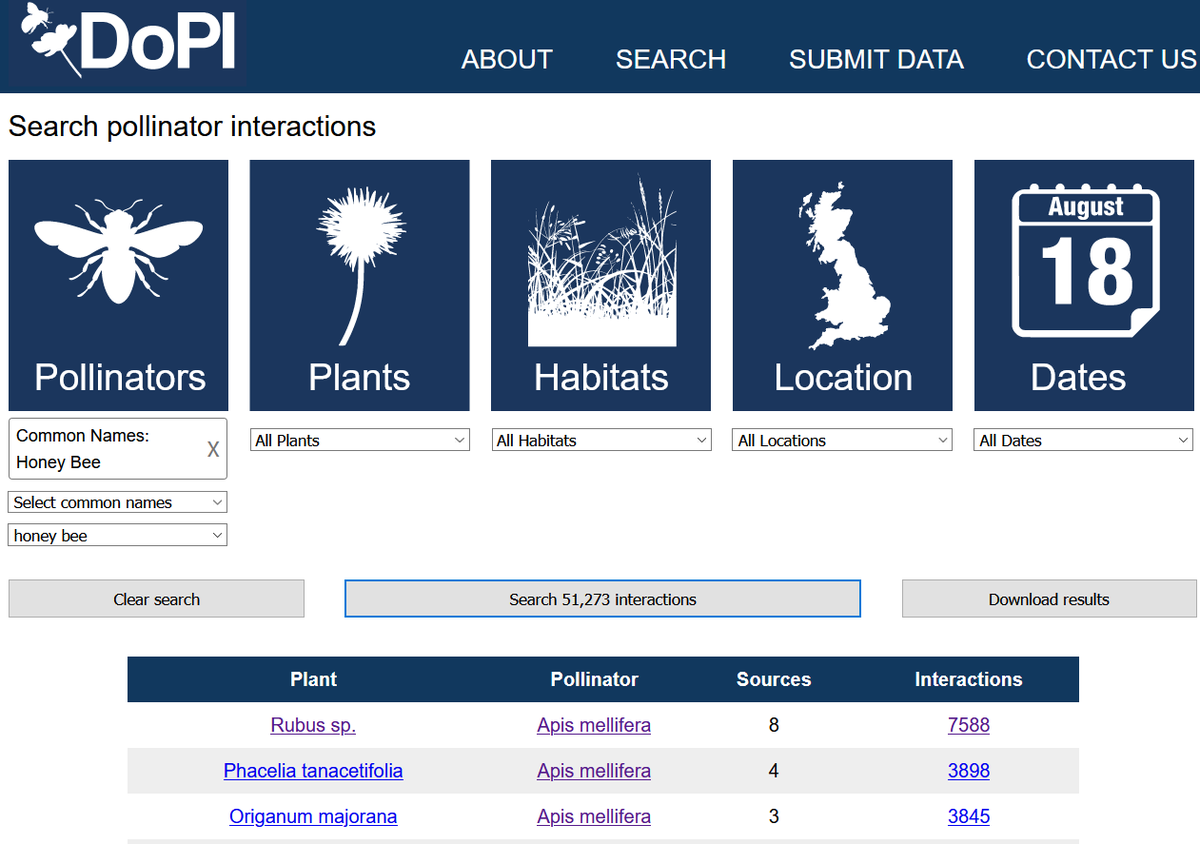Viewport: 1200px width, 844px height.
Task: Click Download results
Action: (1048, 598)
